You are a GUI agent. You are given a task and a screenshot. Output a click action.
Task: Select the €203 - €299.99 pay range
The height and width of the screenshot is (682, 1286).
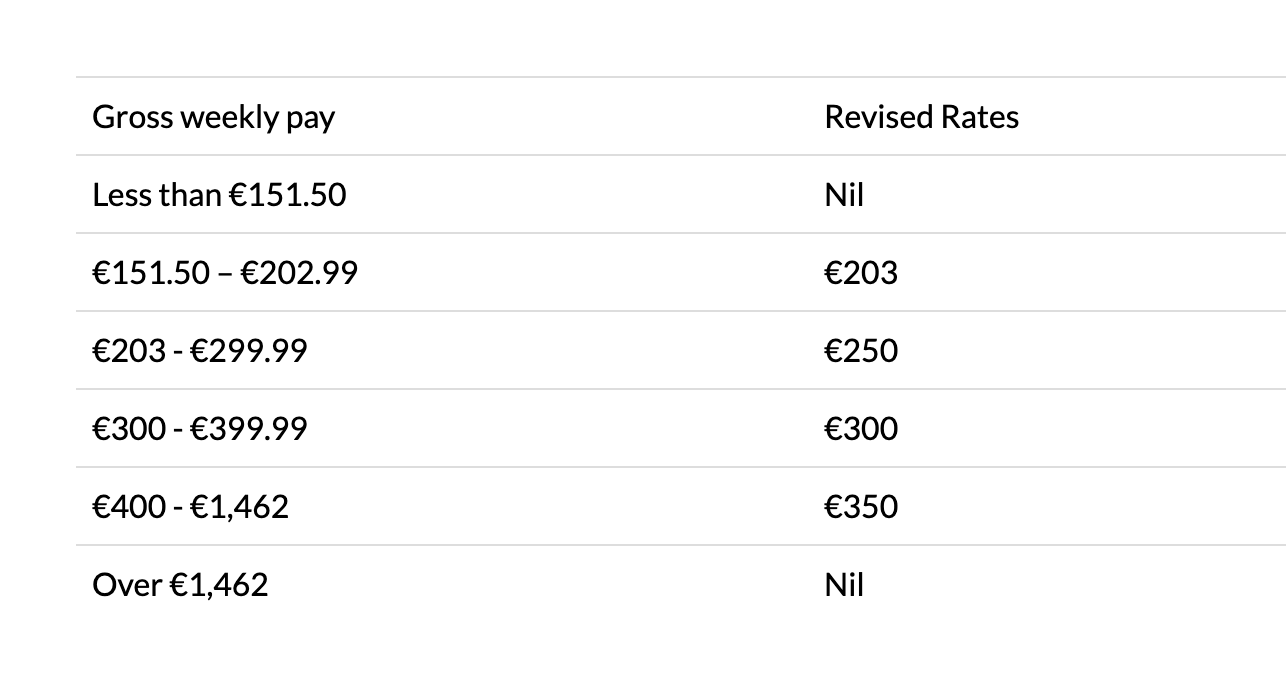(200, 350)
